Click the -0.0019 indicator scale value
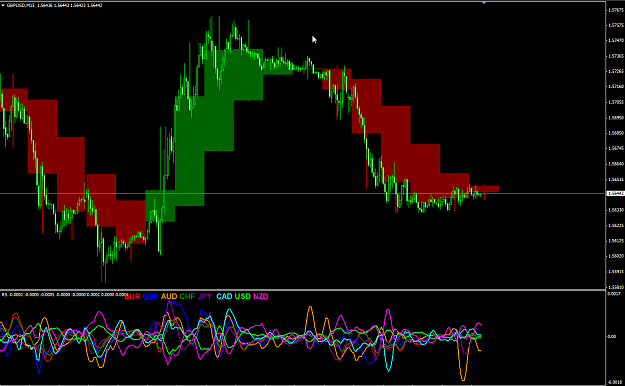Image resolution: width=625 pixels, height=386 pixels. click(614, 382)
